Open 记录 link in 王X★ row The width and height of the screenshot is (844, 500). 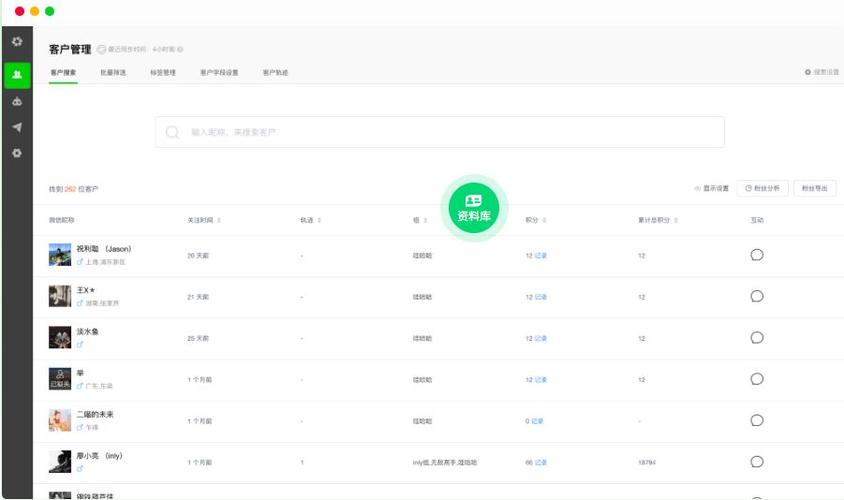click(540, 297)
